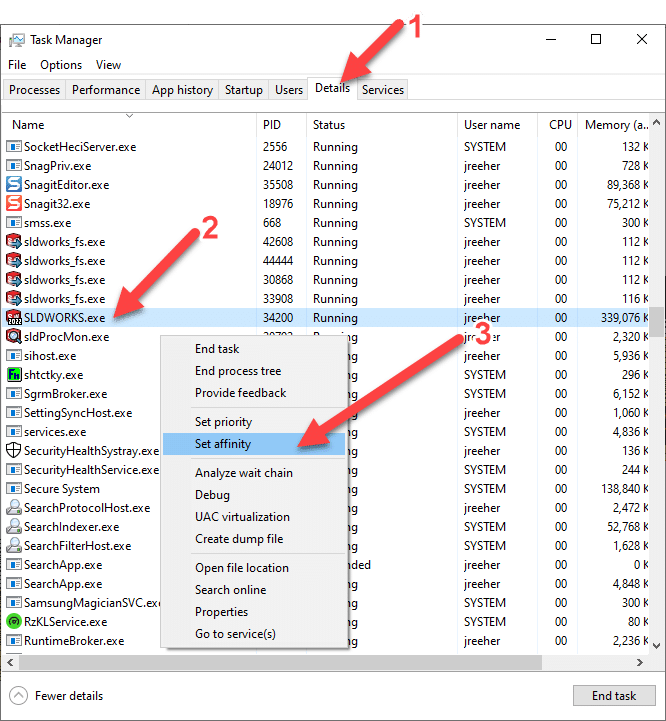Viewport: 666px width, 721px height.
Task: Select Analyze wait chain
Action: point(254,473)
